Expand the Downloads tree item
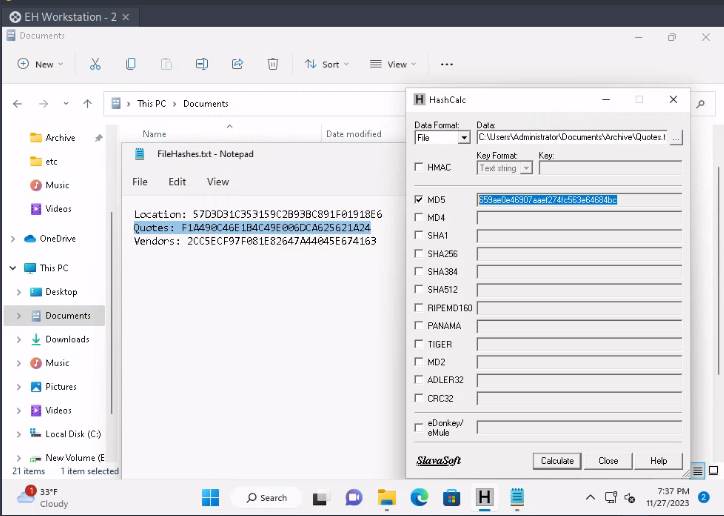724x516 pixels. click(19, 340)
